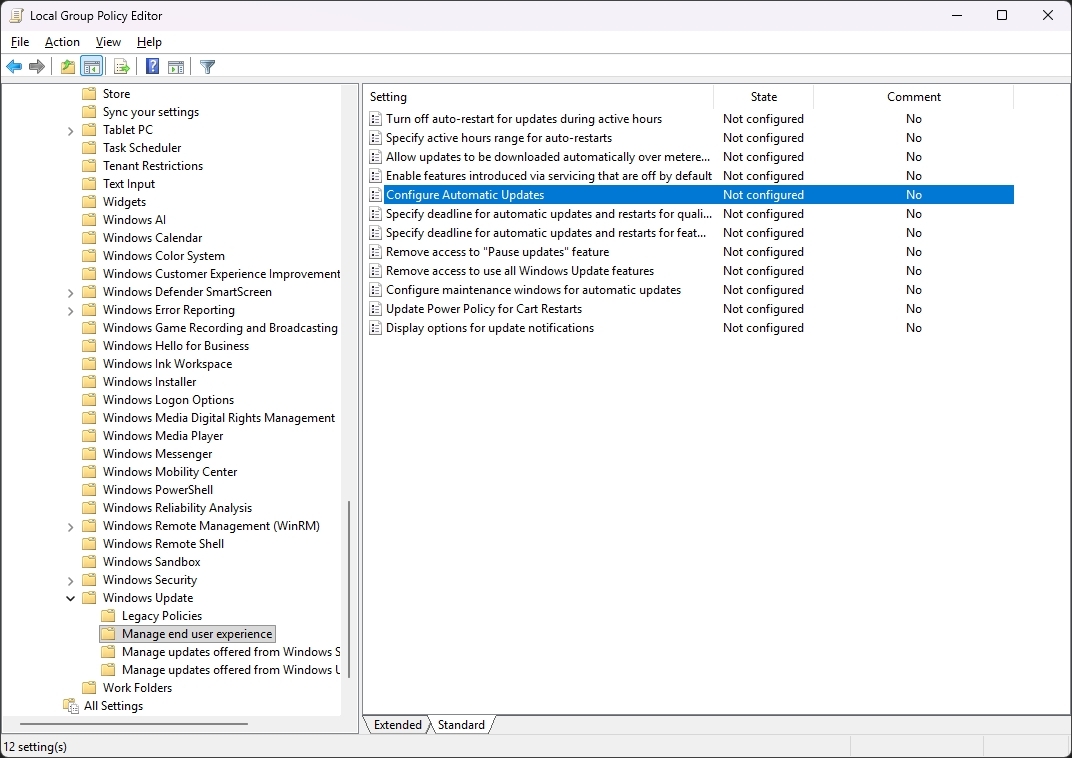
Task: Expand the Tablet PC tree node
Action: [x=70, y=131]
